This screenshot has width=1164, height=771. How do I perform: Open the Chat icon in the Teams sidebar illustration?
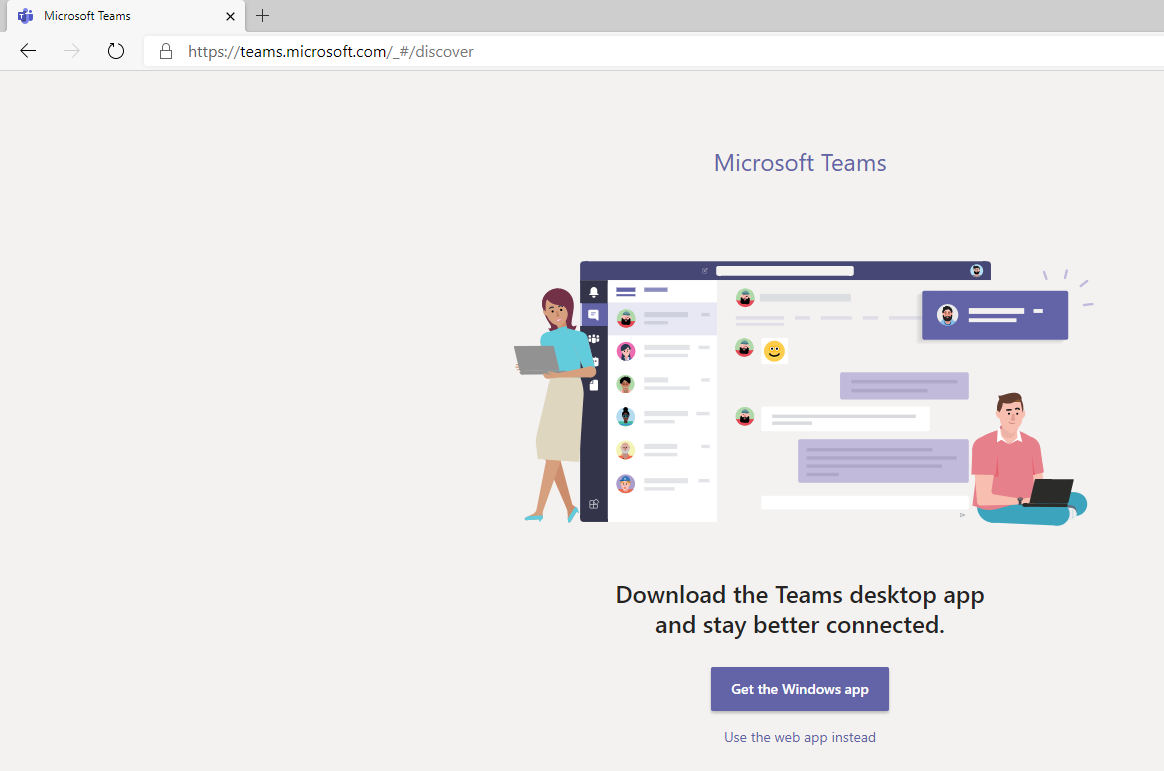tap(594, 315)
